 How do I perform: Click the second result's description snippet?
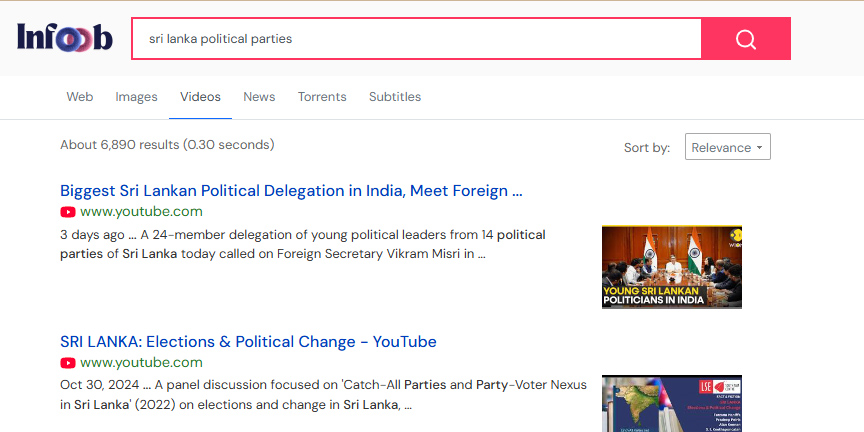[302, 394]
